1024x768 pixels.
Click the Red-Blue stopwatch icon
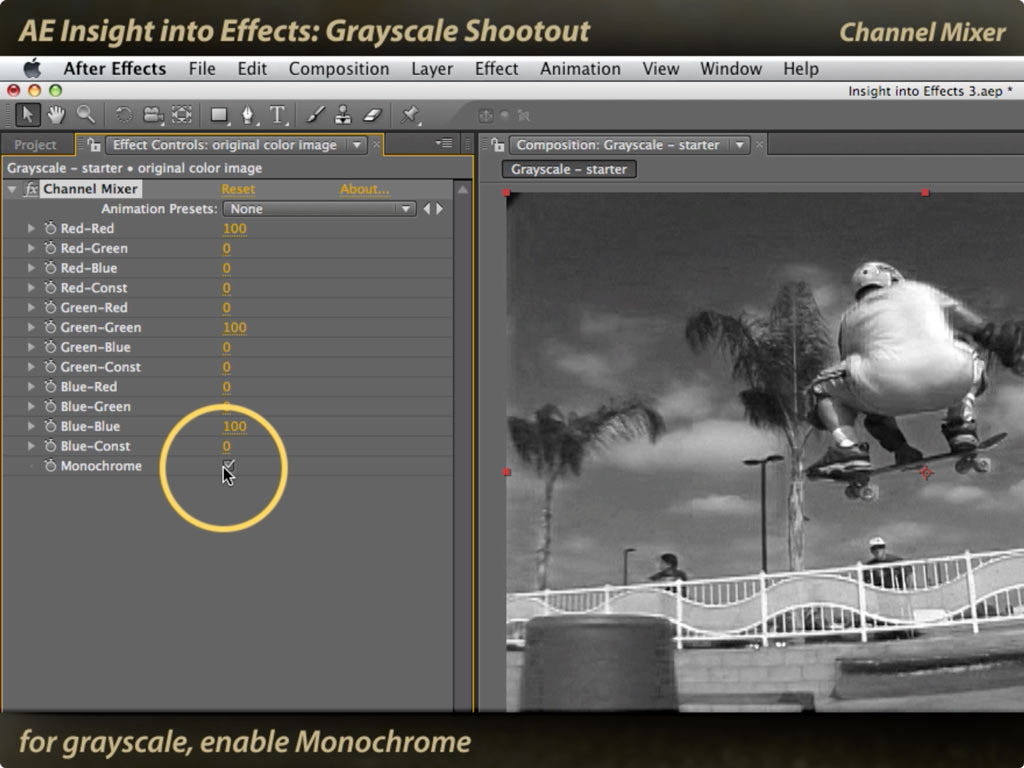point(50,268)
